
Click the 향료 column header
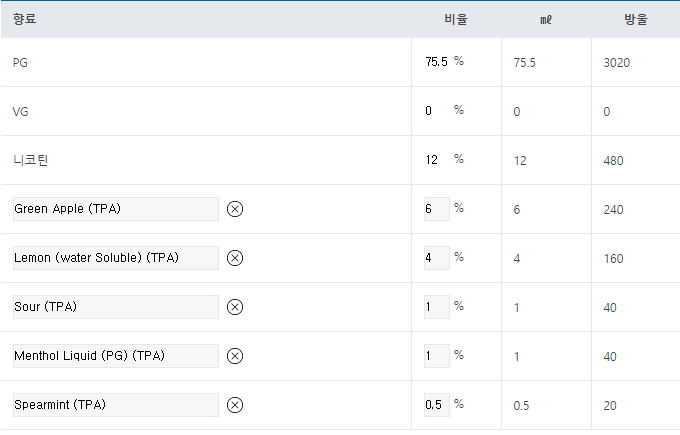24,19
